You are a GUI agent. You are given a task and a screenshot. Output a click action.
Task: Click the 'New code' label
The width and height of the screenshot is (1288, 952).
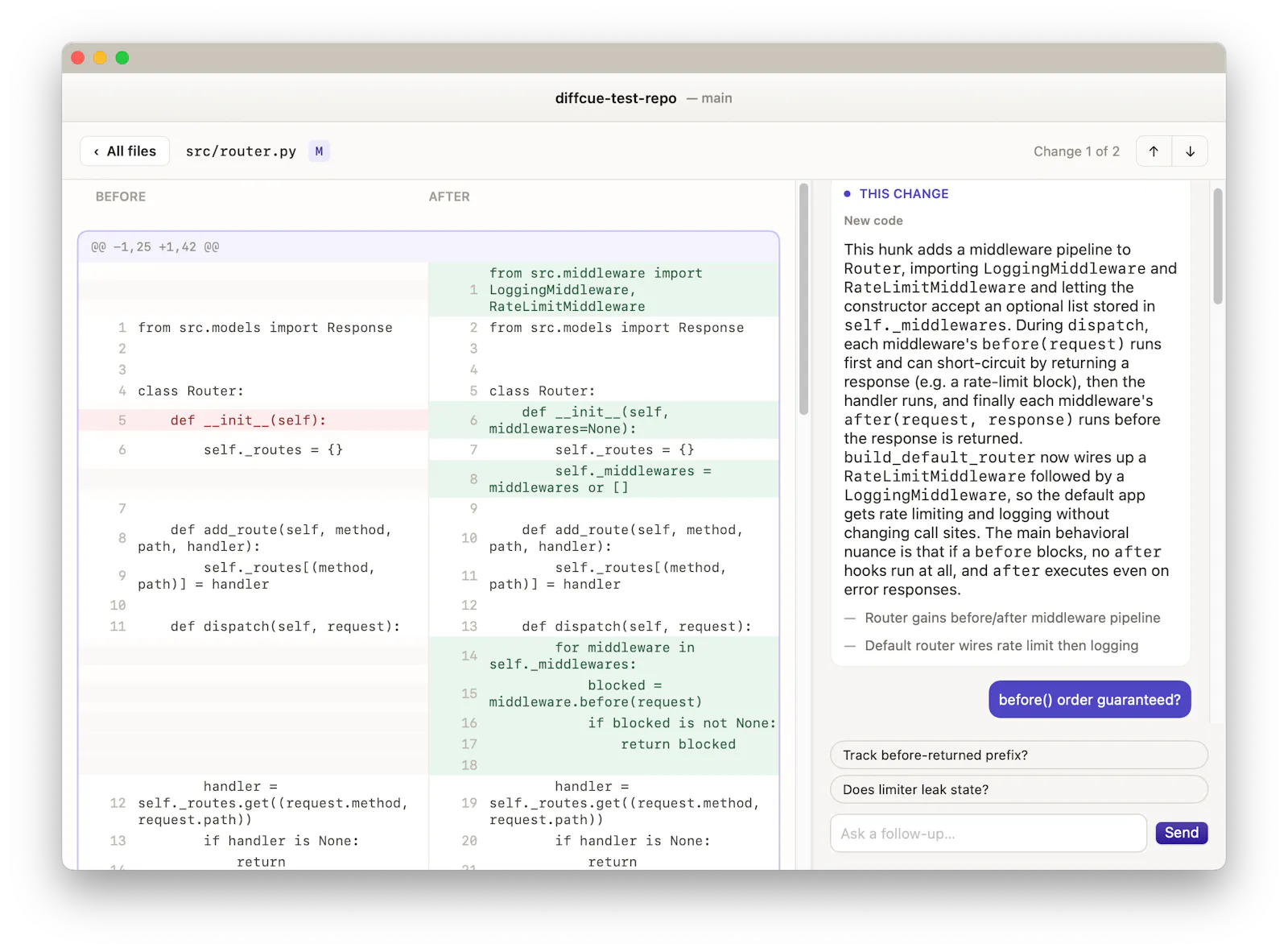pyautogui.click(x=873, y=221)
